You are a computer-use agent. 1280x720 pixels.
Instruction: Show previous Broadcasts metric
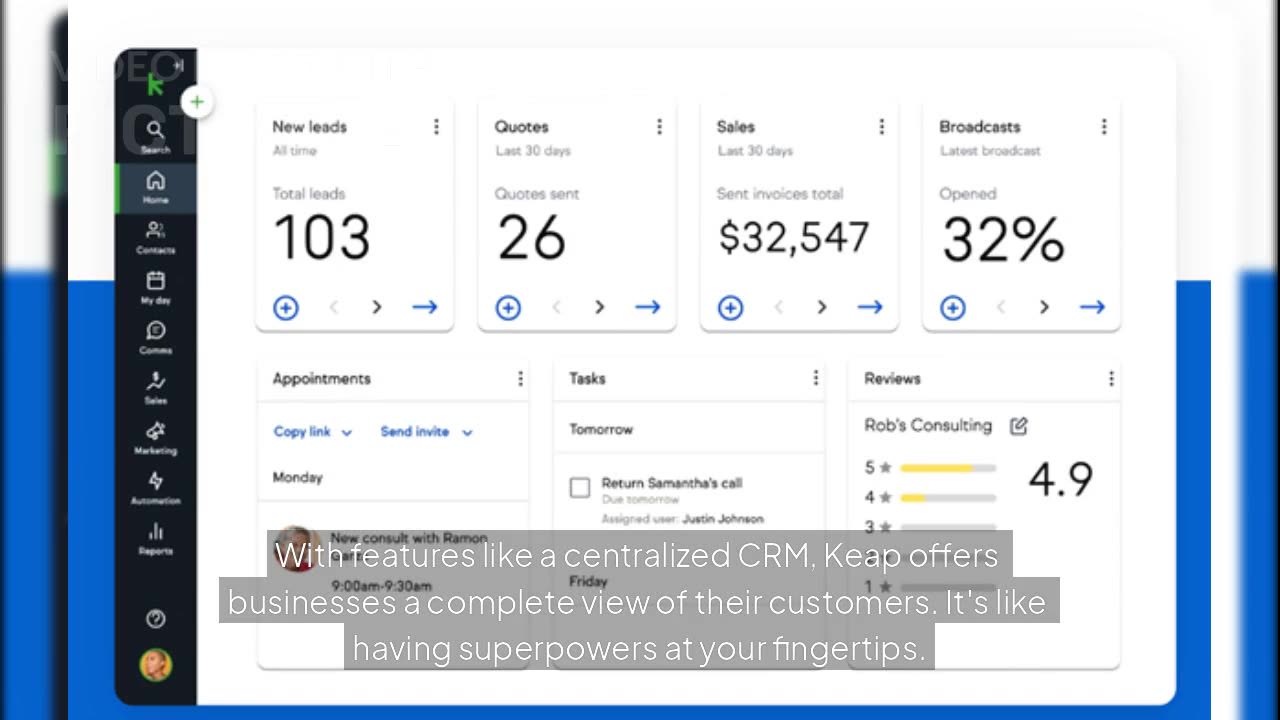click(x=1001, y=307)
